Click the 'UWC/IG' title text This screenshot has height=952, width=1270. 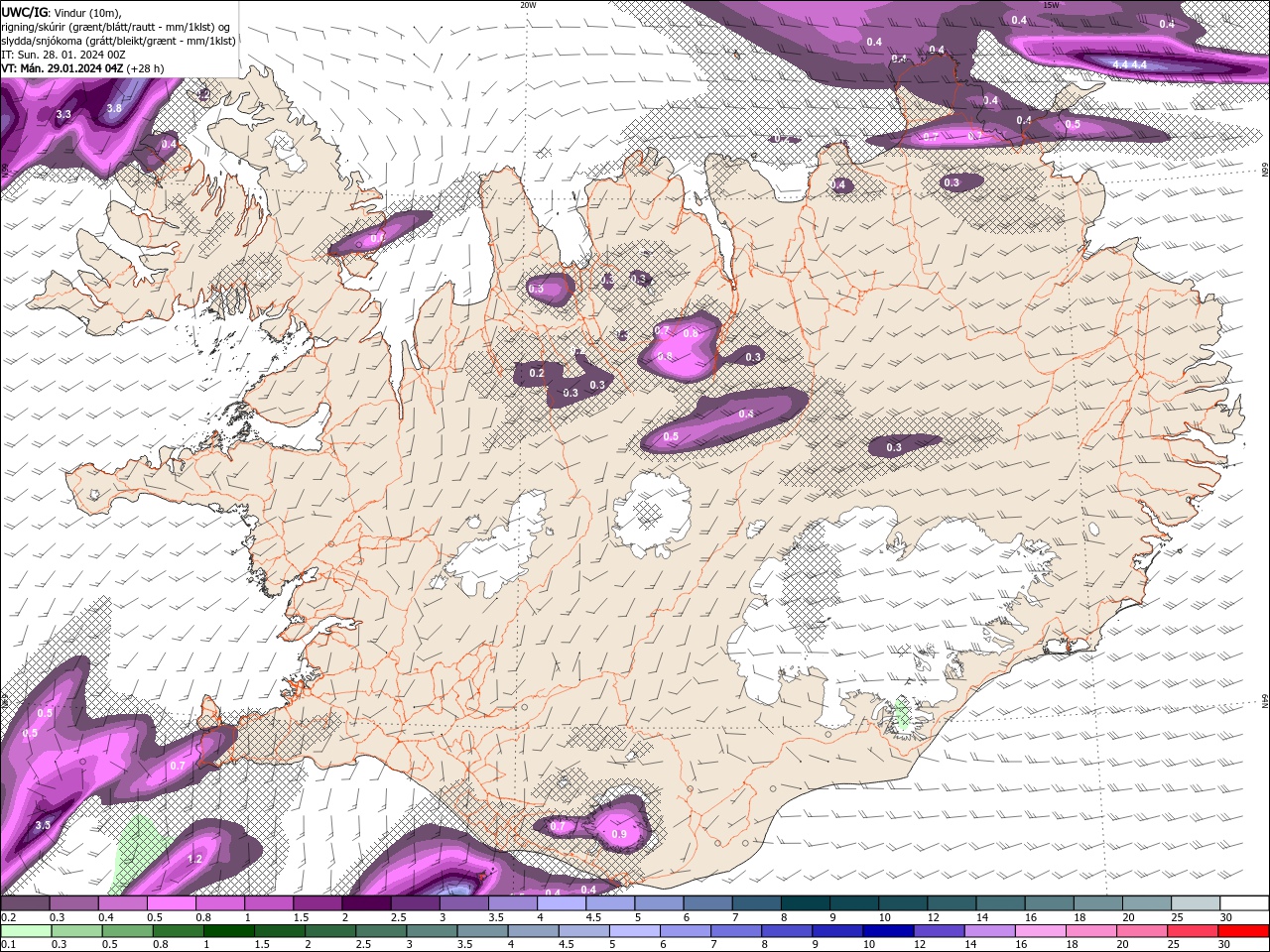(25, 12)
